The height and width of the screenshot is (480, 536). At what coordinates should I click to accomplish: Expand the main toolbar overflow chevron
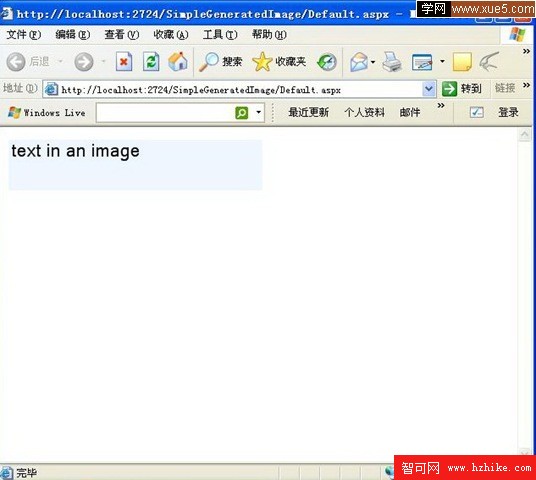pyautogui.click(x=526, y=51)
